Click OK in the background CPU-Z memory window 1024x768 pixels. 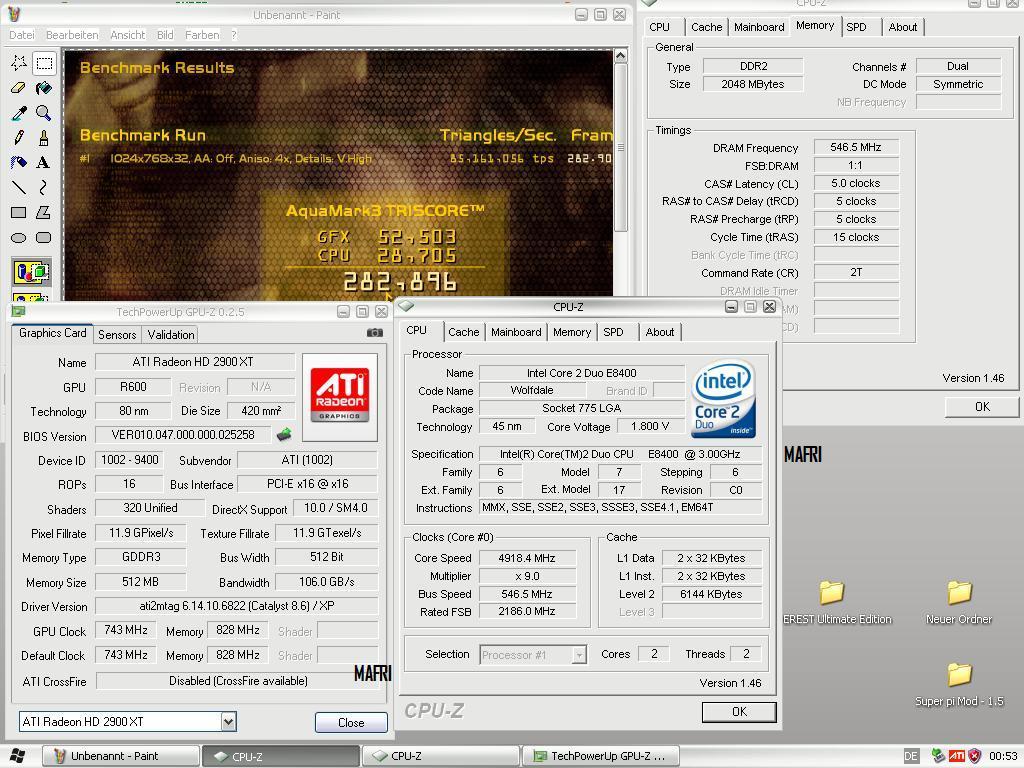(982, 406)
